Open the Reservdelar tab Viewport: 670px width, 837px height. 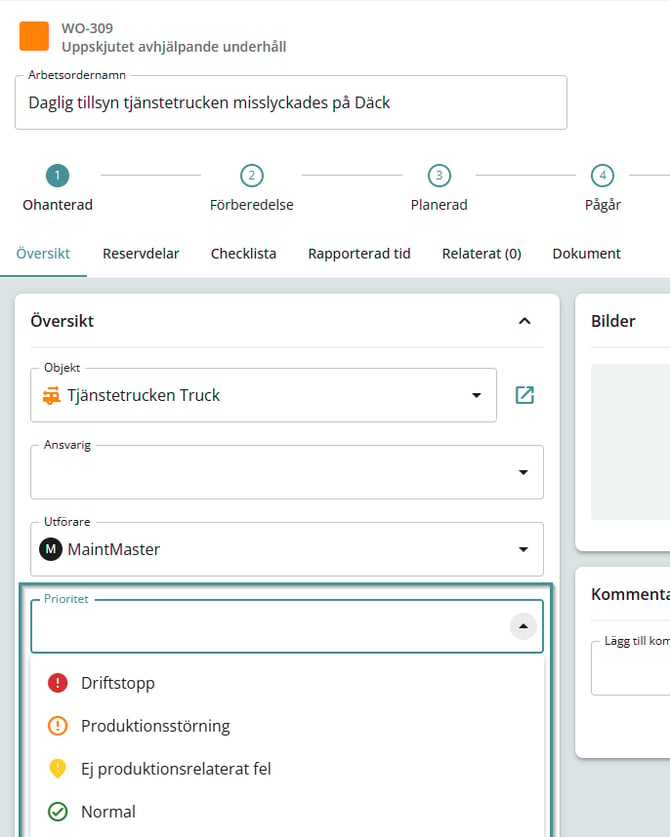[x=141, y=254]
